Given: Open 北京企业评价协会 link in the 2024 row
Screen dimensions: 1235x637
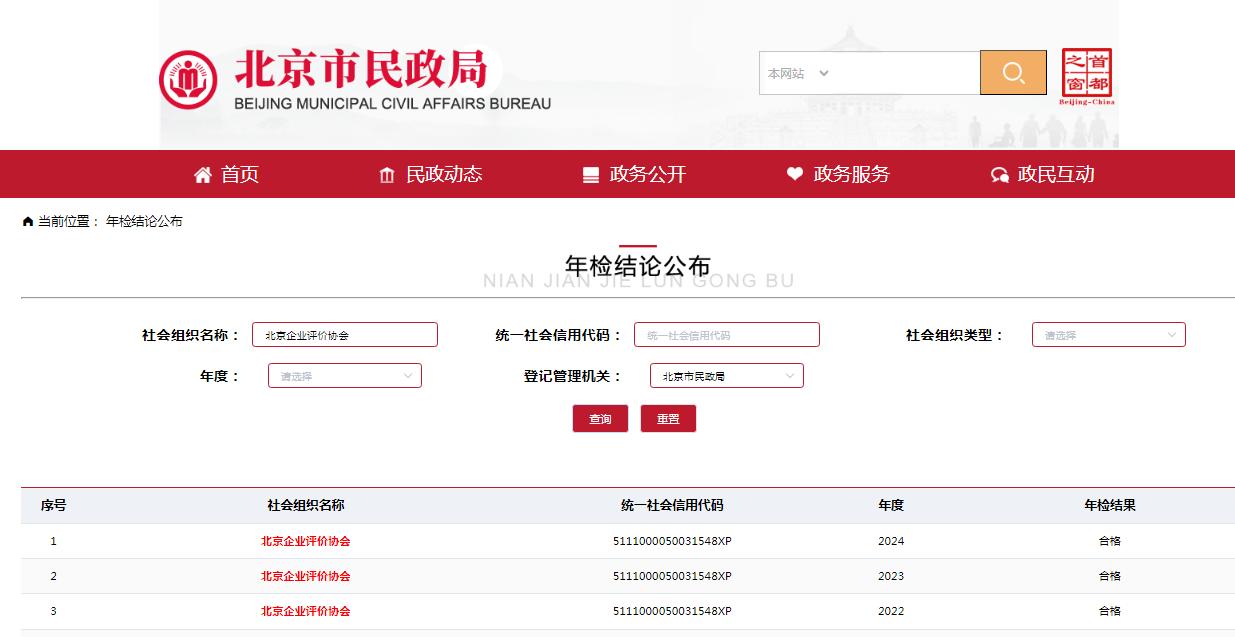Looking at the screenshot, I should pyautogui.click(x=306, y=541).
